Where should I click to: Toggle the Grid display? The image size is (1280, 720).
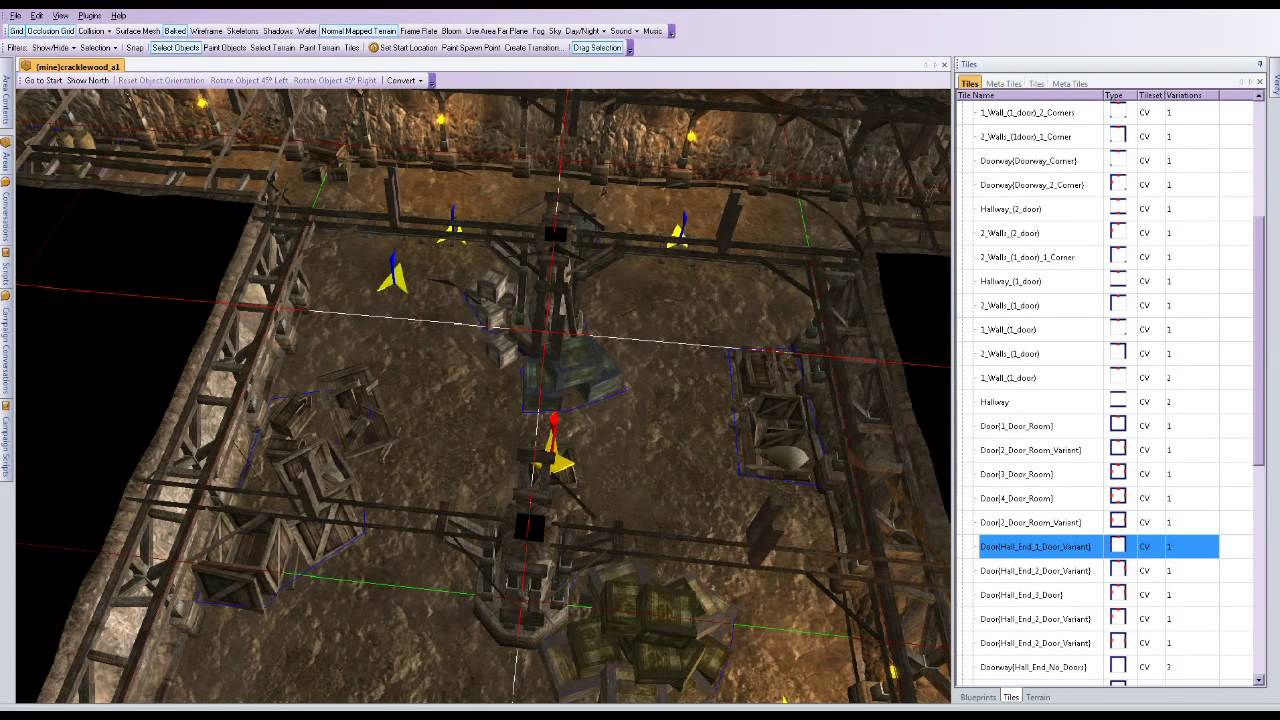coord(16,31)
